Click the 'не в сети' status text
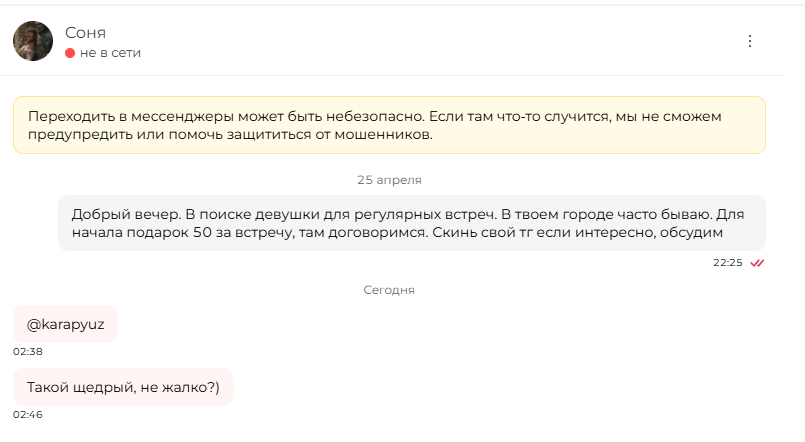 110,53
